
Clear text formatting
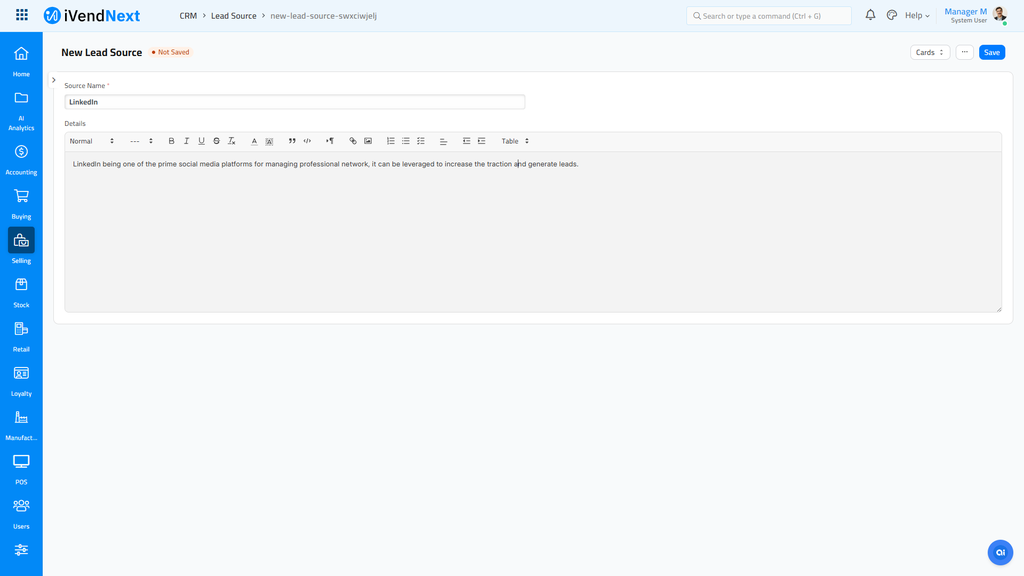pyautogui.click(x=231, y=141)
